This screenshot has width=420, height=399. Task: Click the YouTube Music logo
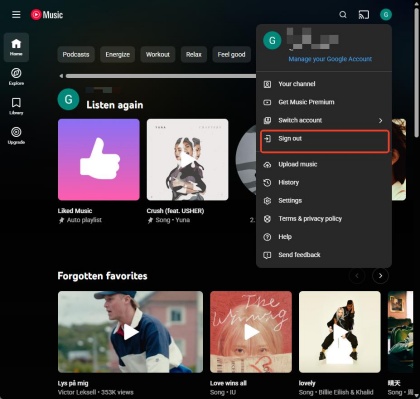point(47,15)
